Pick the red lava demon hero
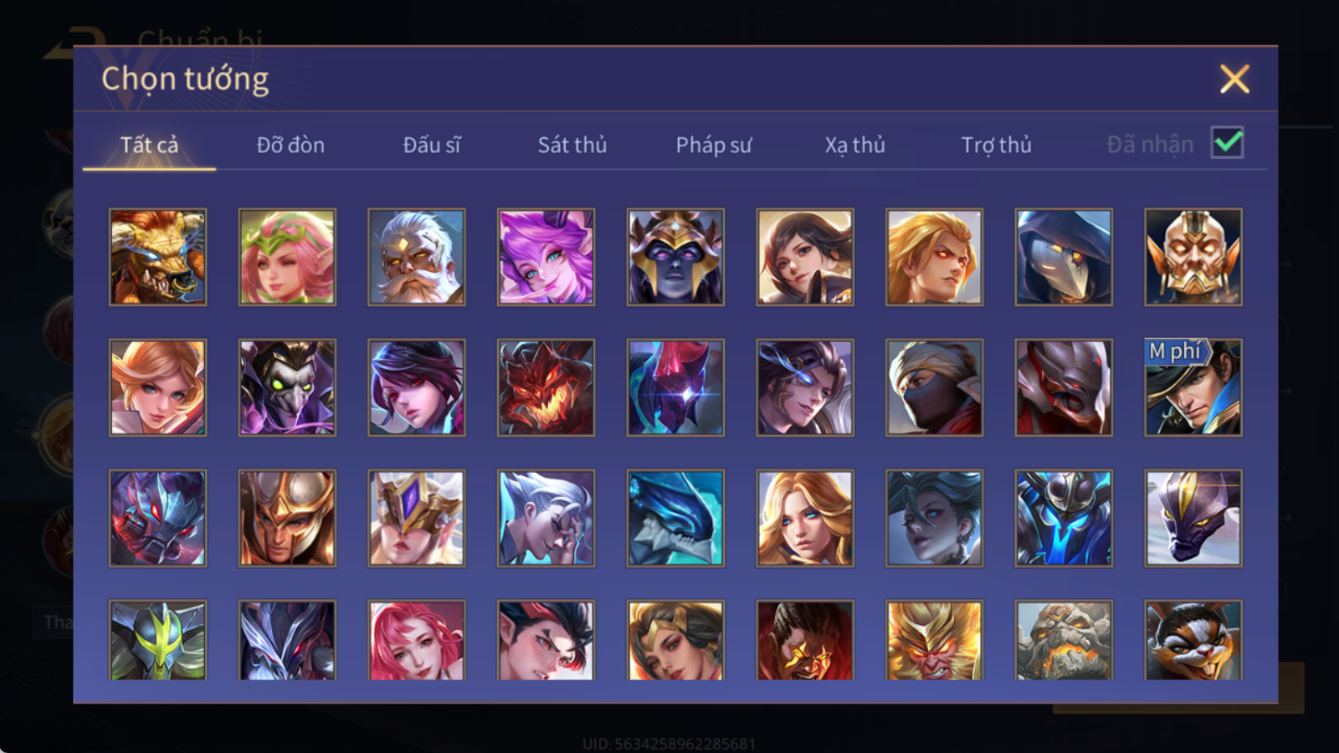 tap(546, 388)
